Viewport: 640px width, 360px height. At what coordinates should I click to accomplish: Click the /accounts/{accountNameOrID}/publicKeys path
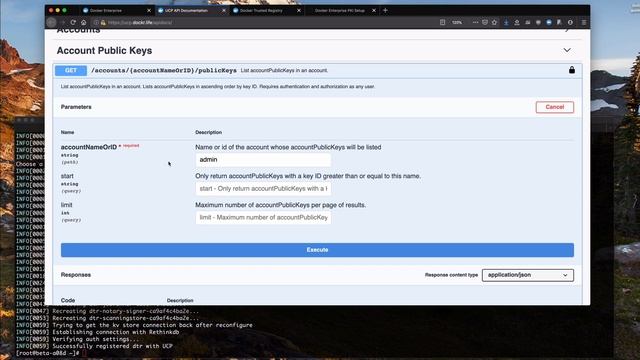164,70
